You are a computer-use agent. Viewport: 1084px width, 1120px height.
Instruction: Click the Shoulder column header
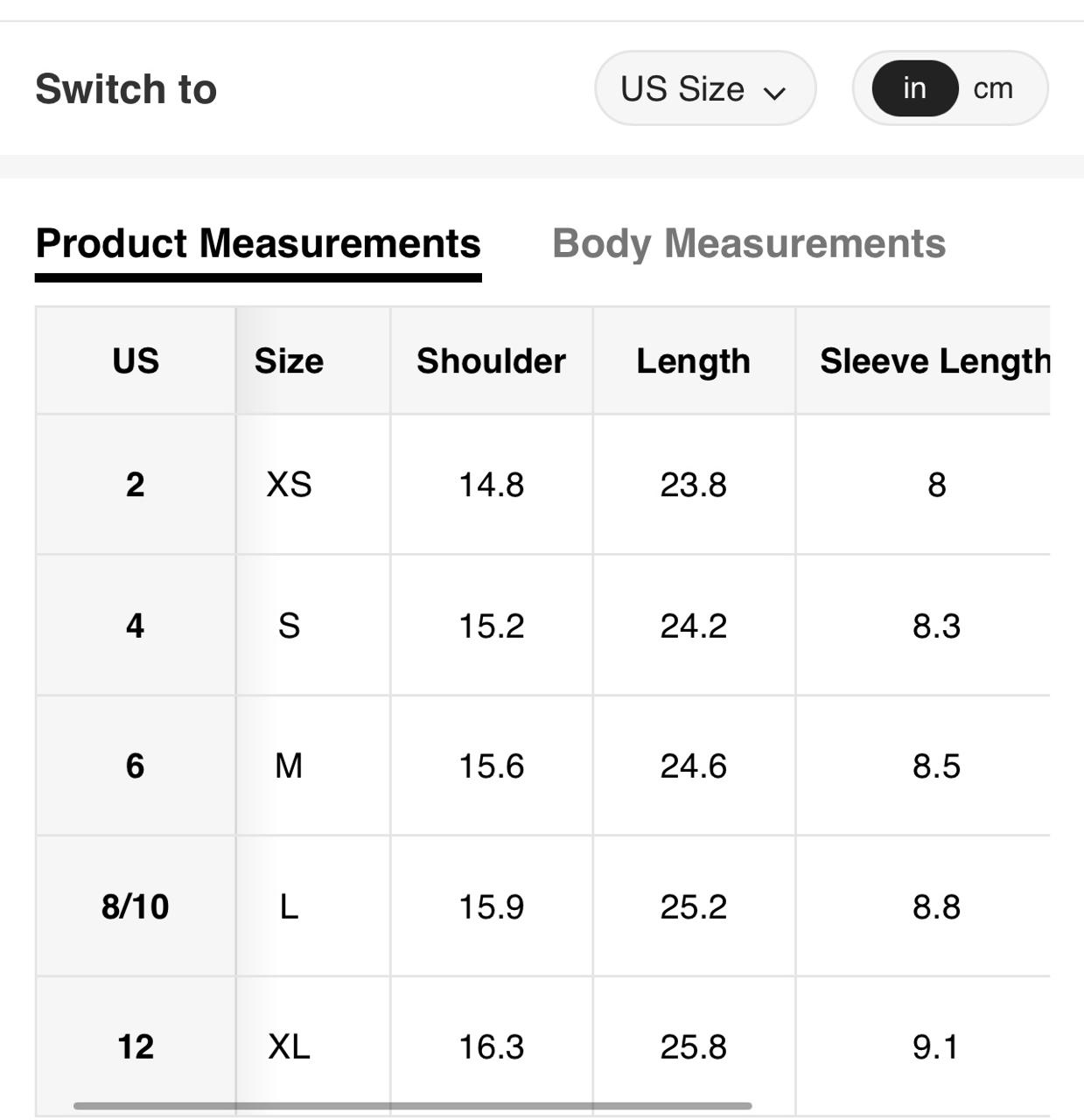(491, 361)
